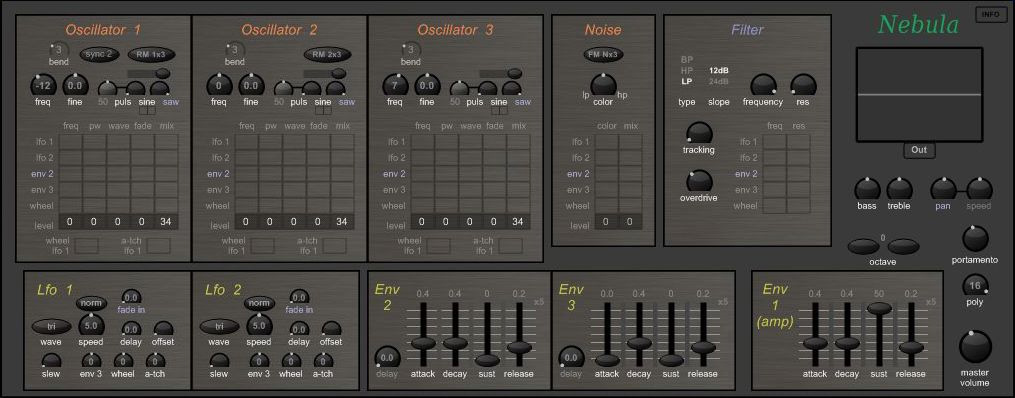This screenshot has width=1015, height=398.
Task: Open Lfo 2 wave selector showing tri
Action: point(219,326)
